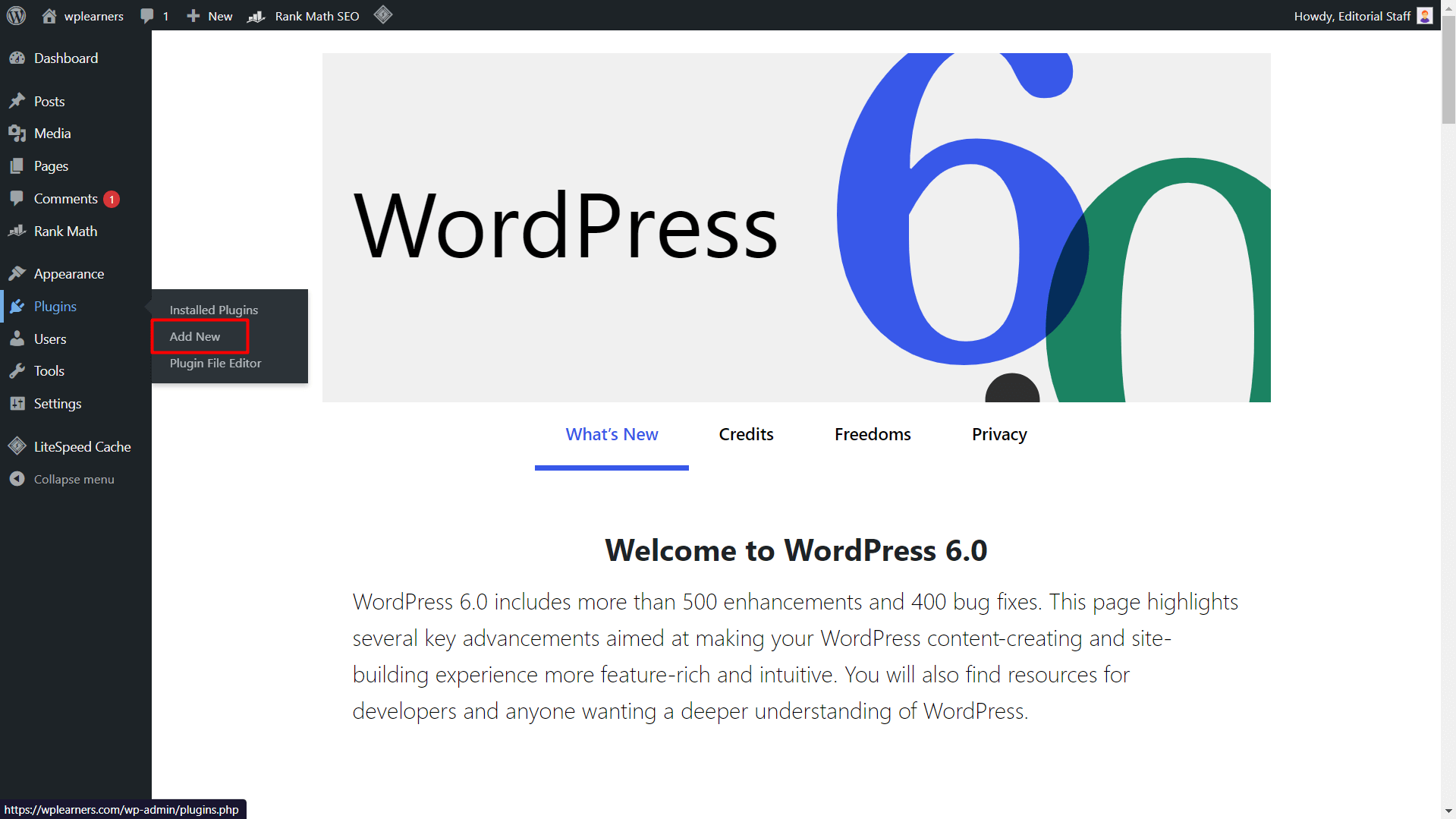Click the LiteSpeed Cache sidebar icon
1456x819 pixels.
[x=17, y=446]
